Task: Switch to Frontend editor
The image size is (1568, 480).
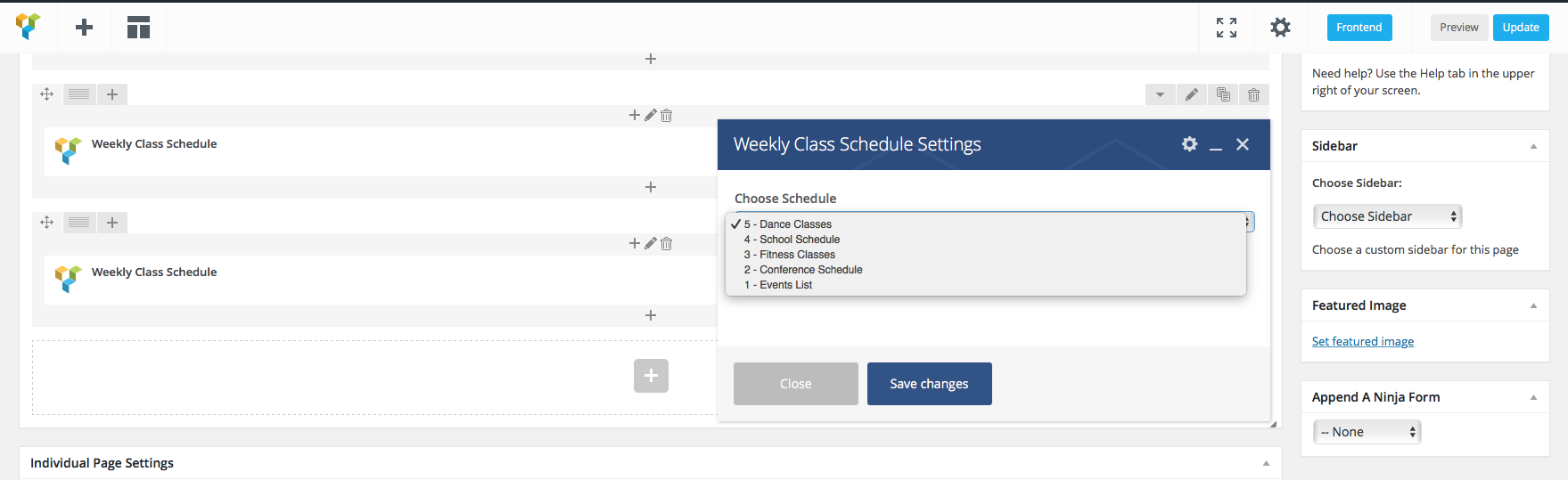Action: coord(1359,28)
